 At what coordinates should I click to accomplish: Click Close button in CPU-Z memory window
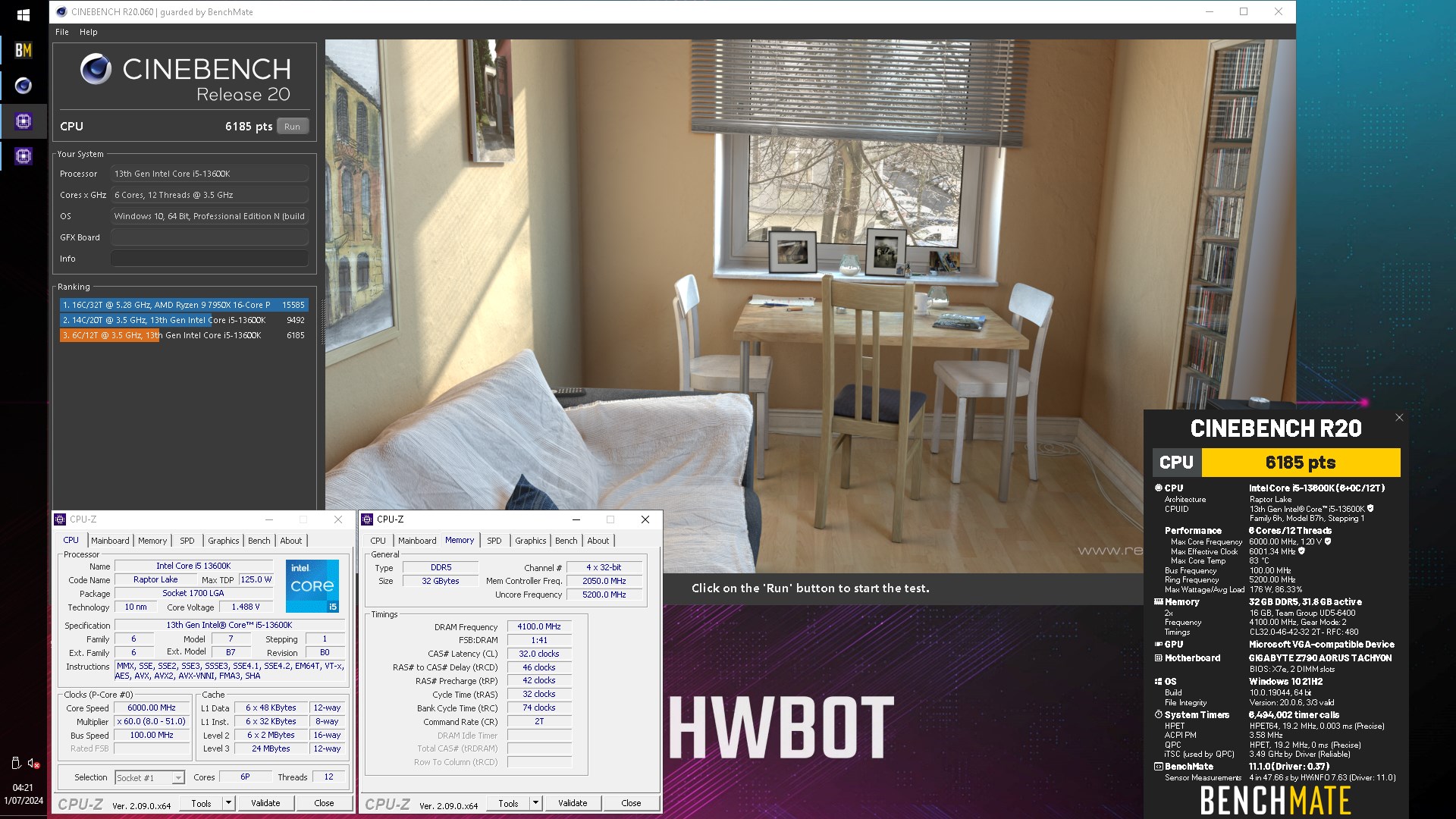pyautogui.click(x=631, y=803)
